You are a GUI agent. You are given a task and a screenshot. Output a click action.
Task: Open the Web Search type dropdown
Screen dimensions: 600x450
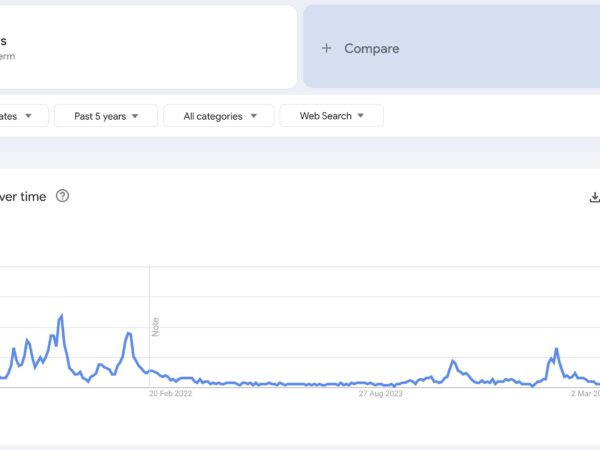[331, 116]
